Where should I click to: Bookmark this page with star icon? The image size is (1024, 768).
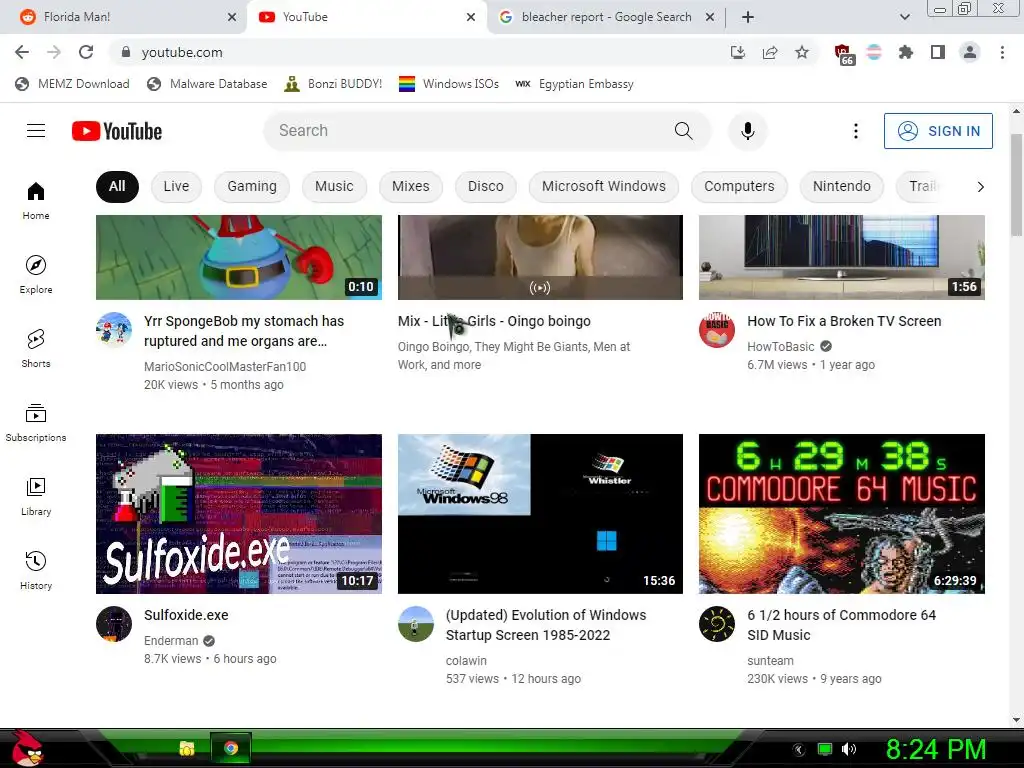[x=802, y=52]
